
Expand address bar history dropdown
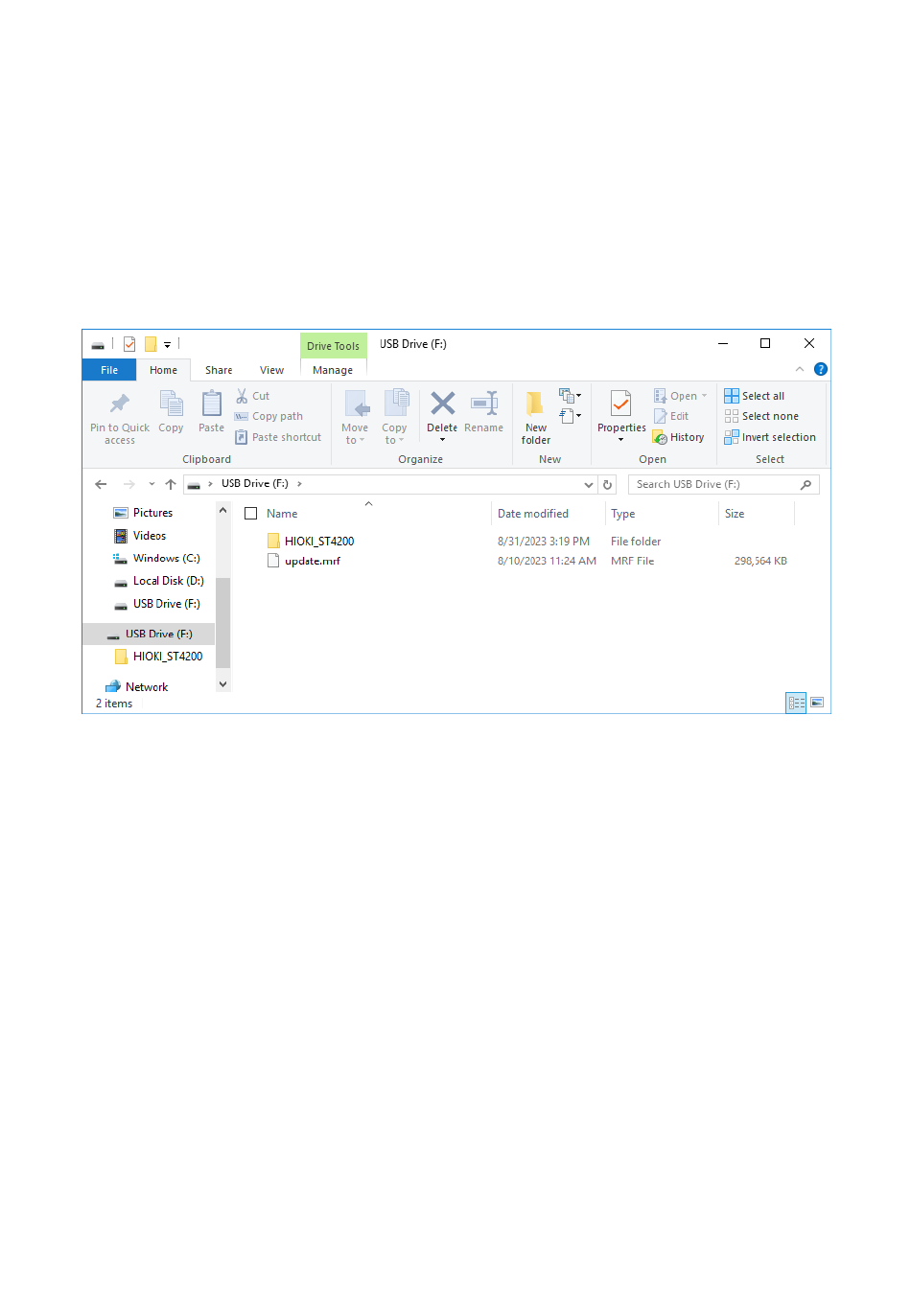[x=589, y=484]
